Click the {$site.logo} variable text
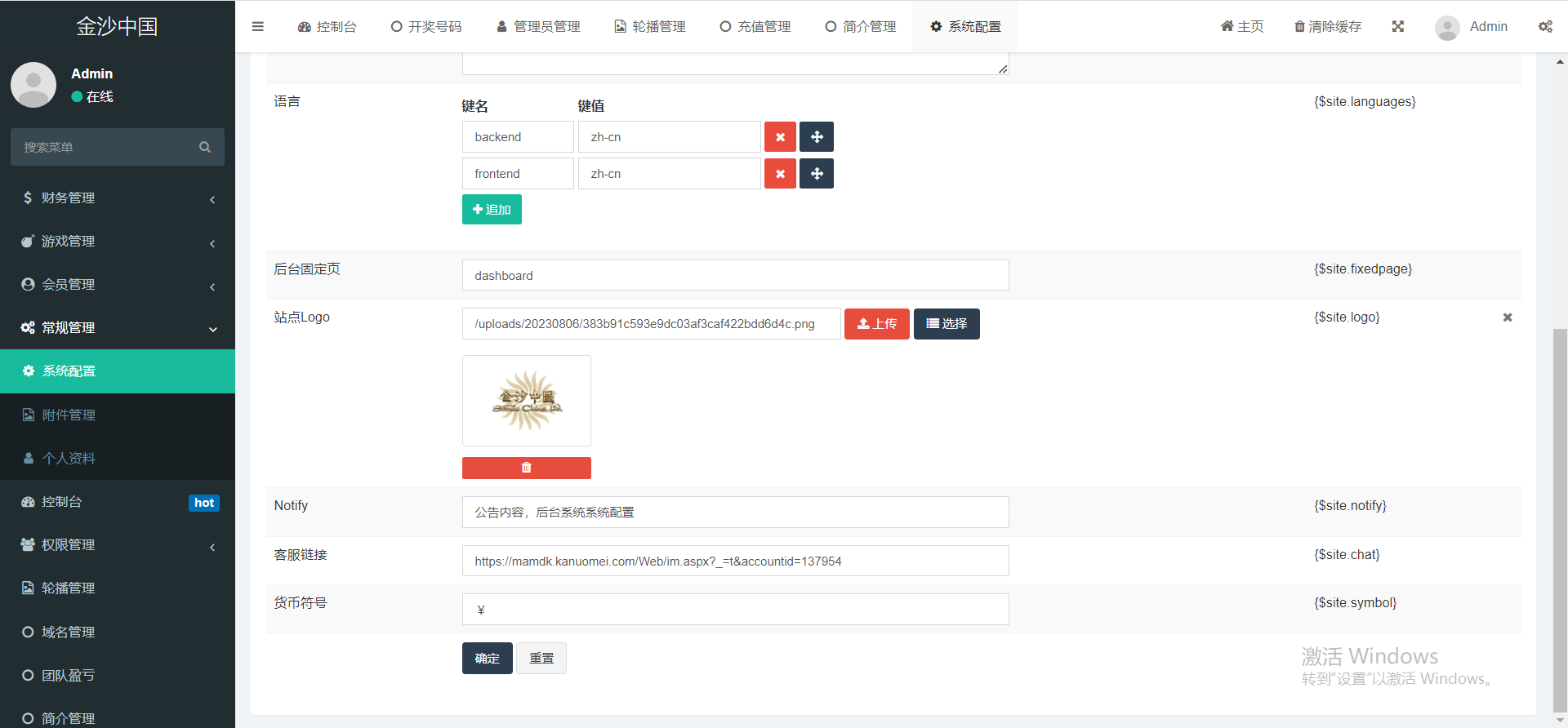The height and width of the screenshot is (728, 1568). coord(1347,317)
